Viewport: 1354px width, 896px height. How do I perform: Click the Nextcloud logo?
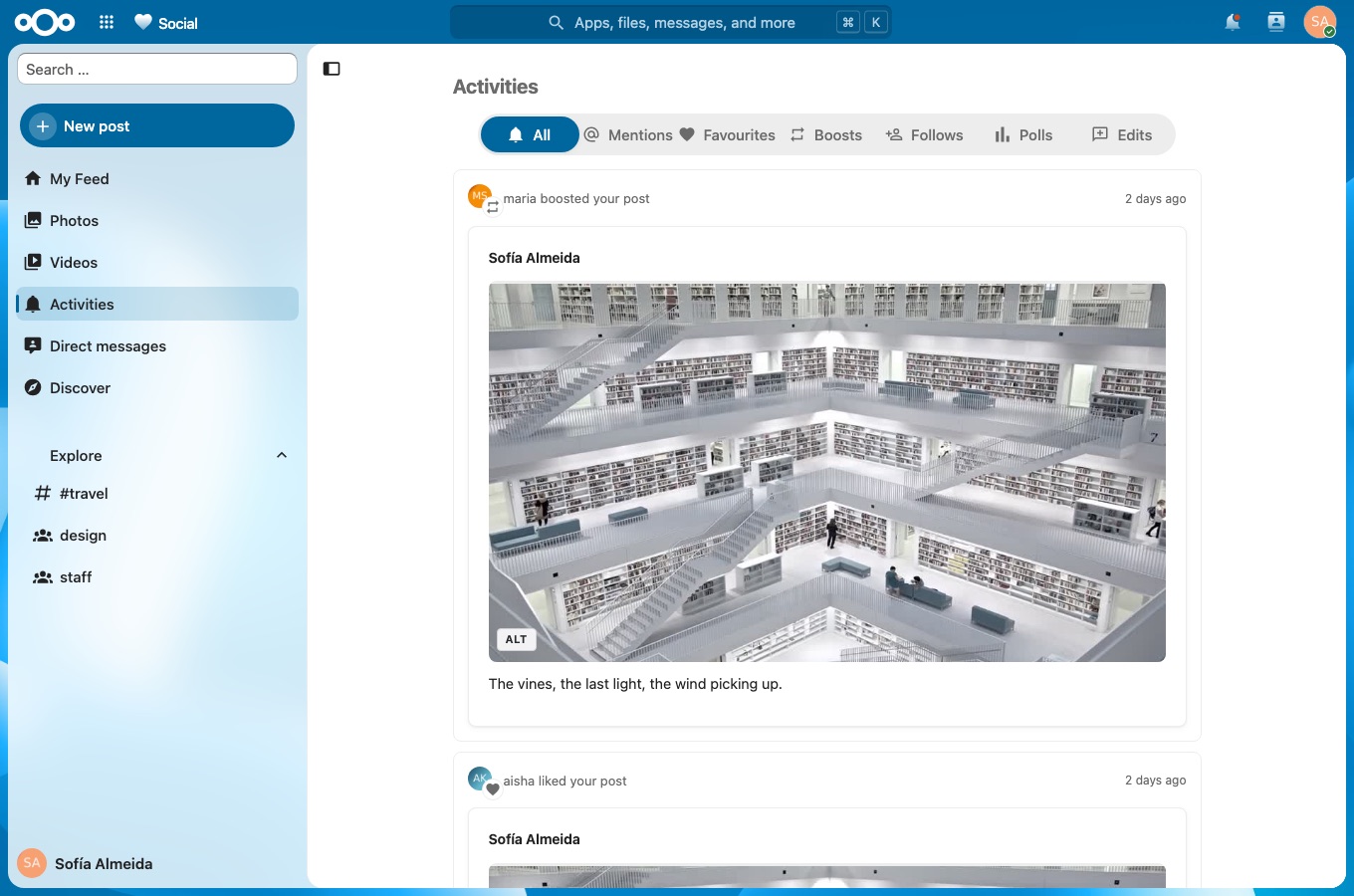pyautogui.click(x=45, y=22)
